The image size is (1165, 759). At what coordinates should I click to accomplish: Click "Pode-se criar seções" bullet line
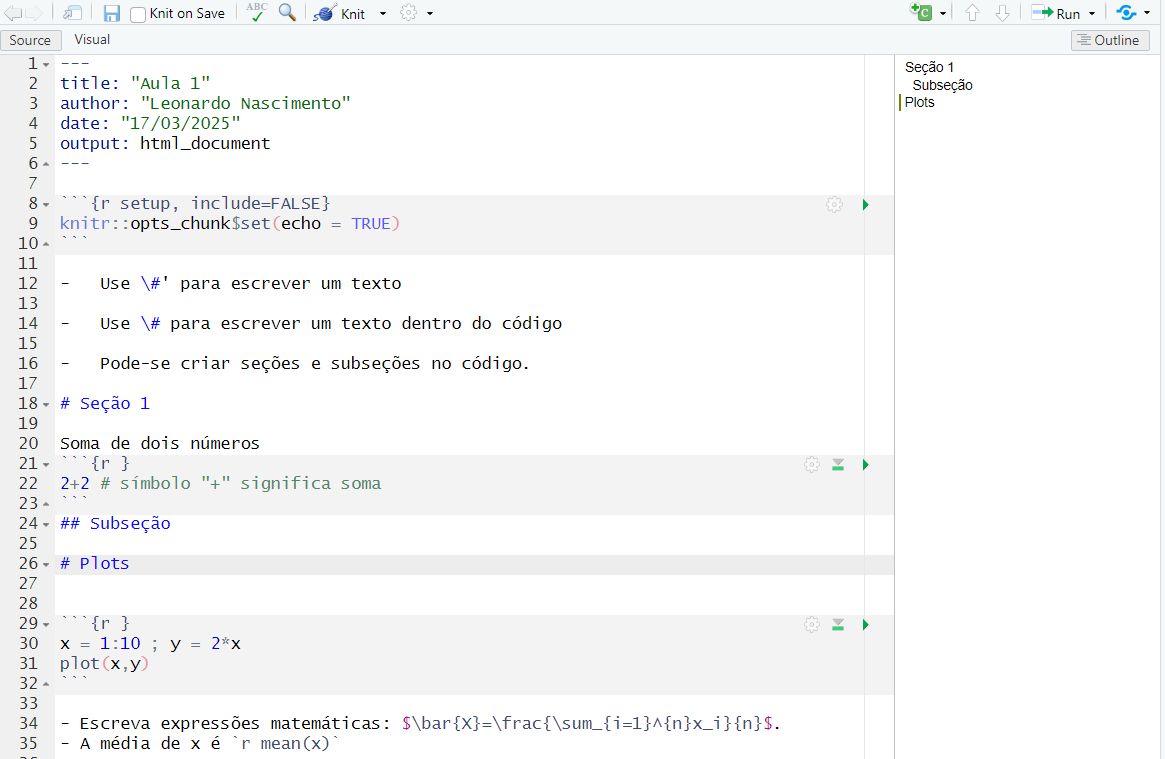pos(295,363)
